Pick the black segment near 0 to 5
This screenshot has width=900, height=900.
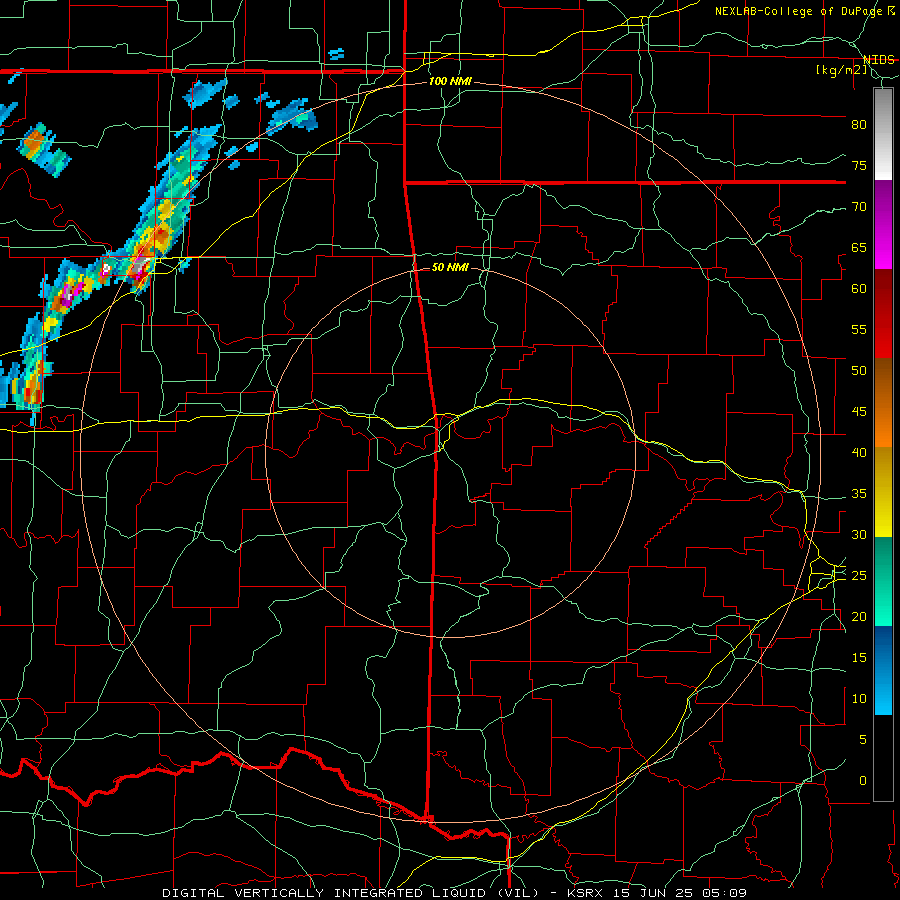point(883,758)
